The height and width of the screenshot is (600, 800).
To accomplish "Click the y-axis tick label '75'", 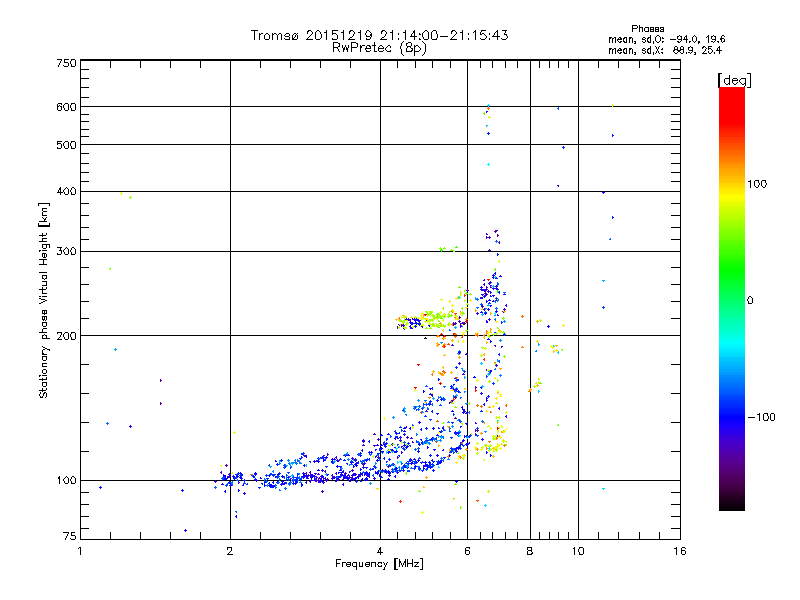I will click(x=70, y=536).
